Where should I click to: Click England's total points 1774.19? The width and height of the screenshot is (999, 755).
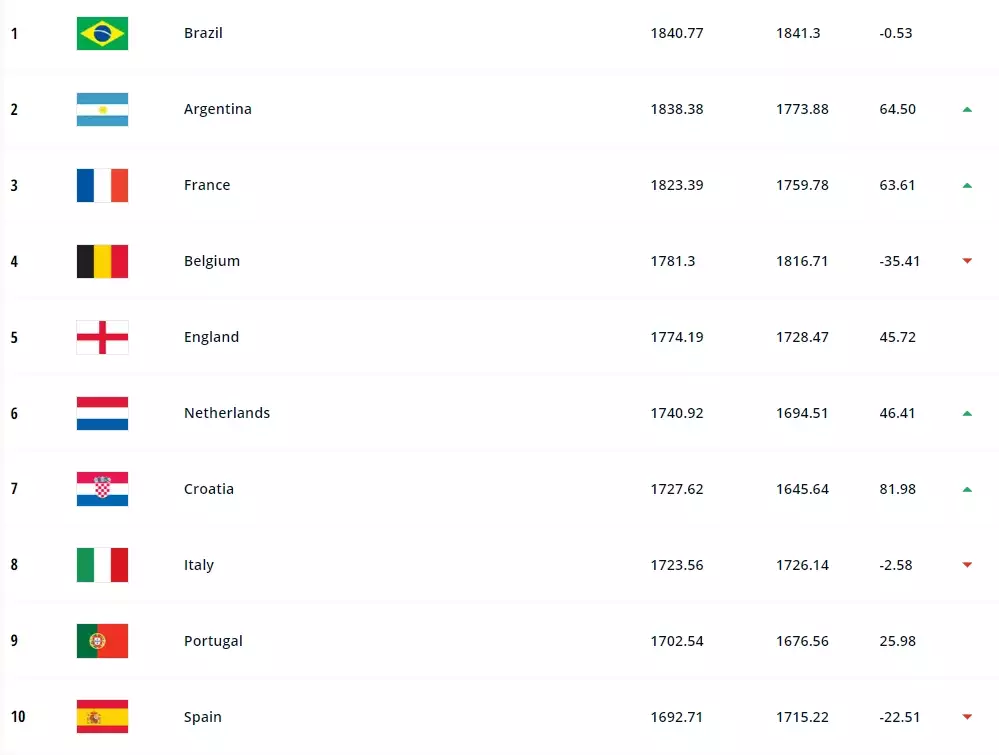[677, 337]
